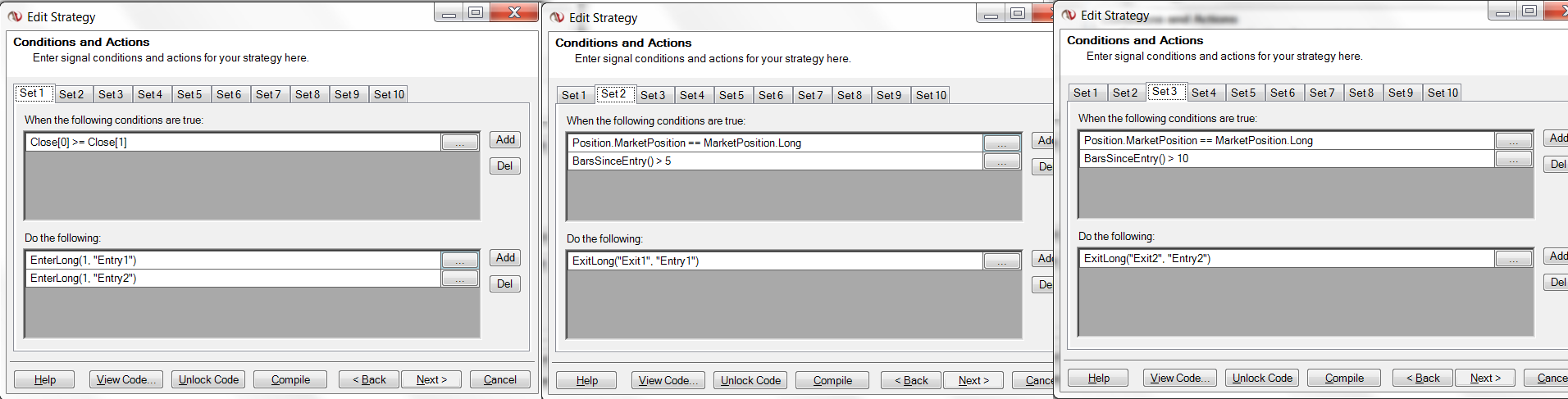This screenshot has height=399, width=1568.
Task: Click the ellipsis beside ExitLong("Exit1", "Entry1")
Action: pos(1001,261)
